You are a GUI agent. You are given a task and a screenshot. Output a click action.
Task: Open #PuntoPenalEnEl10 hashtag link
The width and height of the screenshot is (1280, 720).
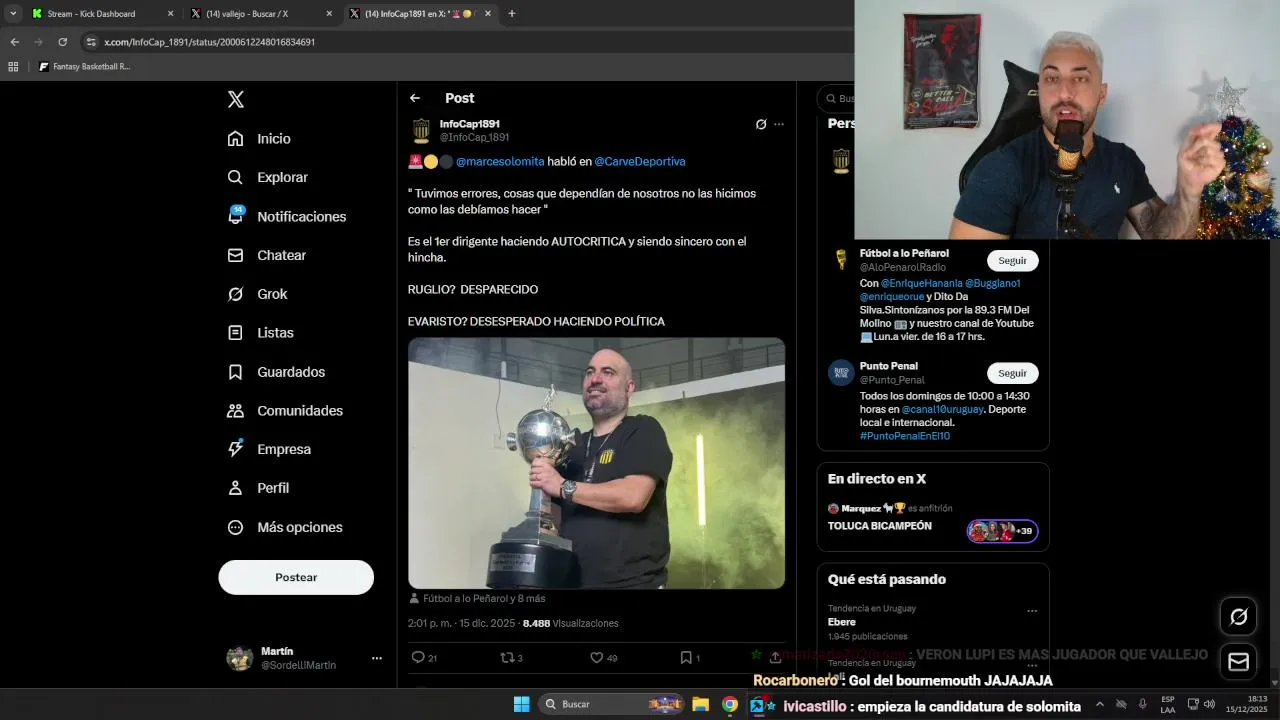point(905,436)
